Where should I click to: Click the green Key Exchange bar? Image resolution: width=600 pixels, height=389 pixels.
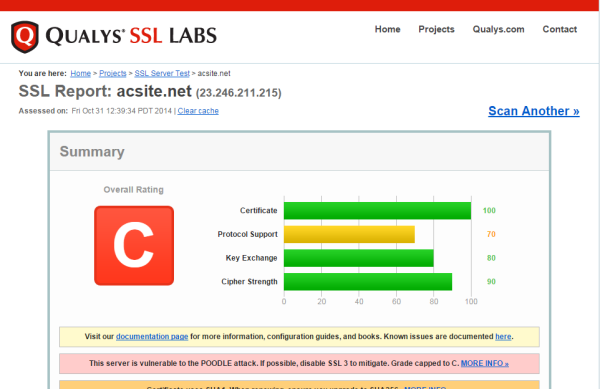click(359, 258)
